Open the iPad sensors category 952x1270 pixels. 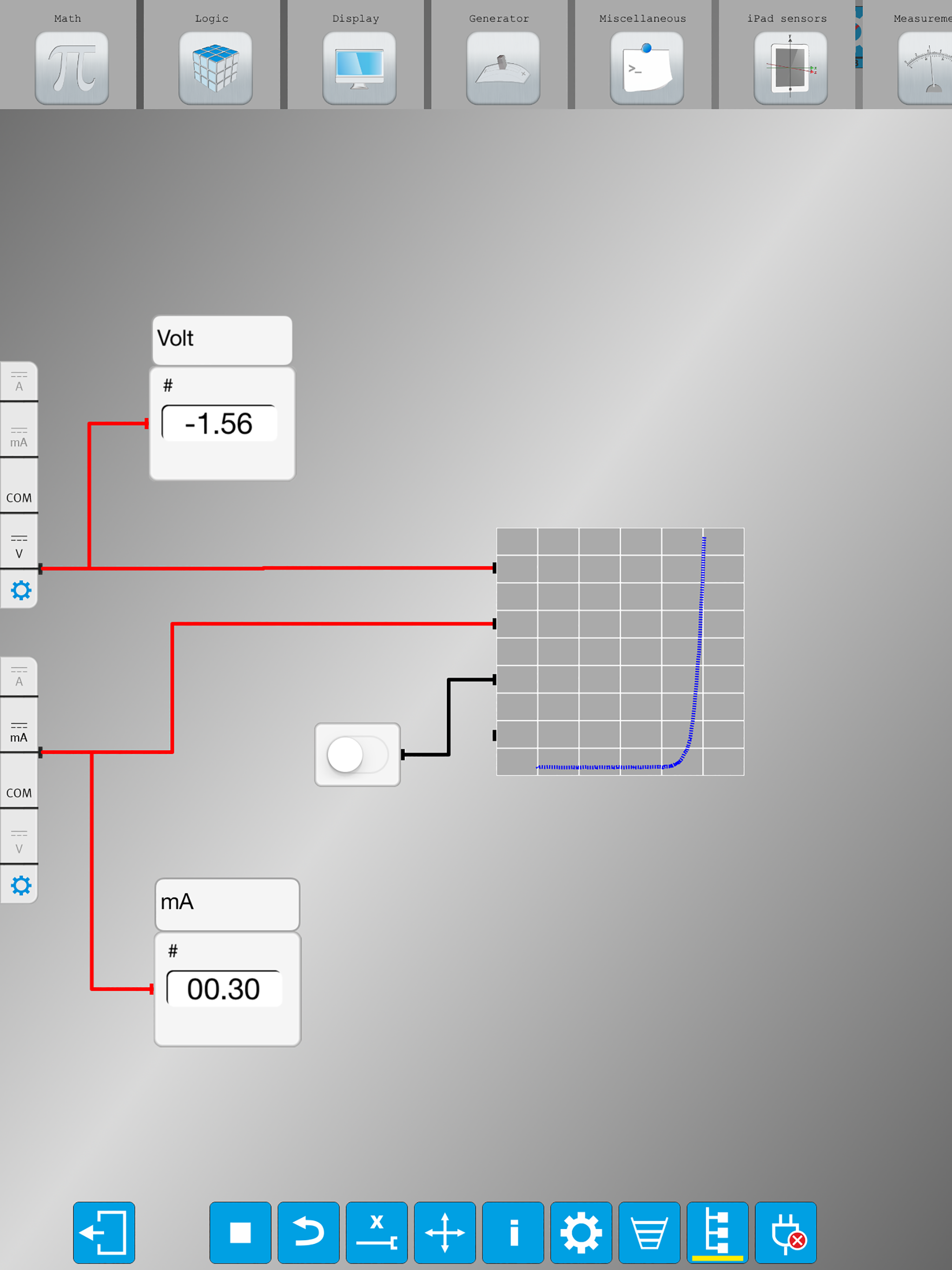791,68
